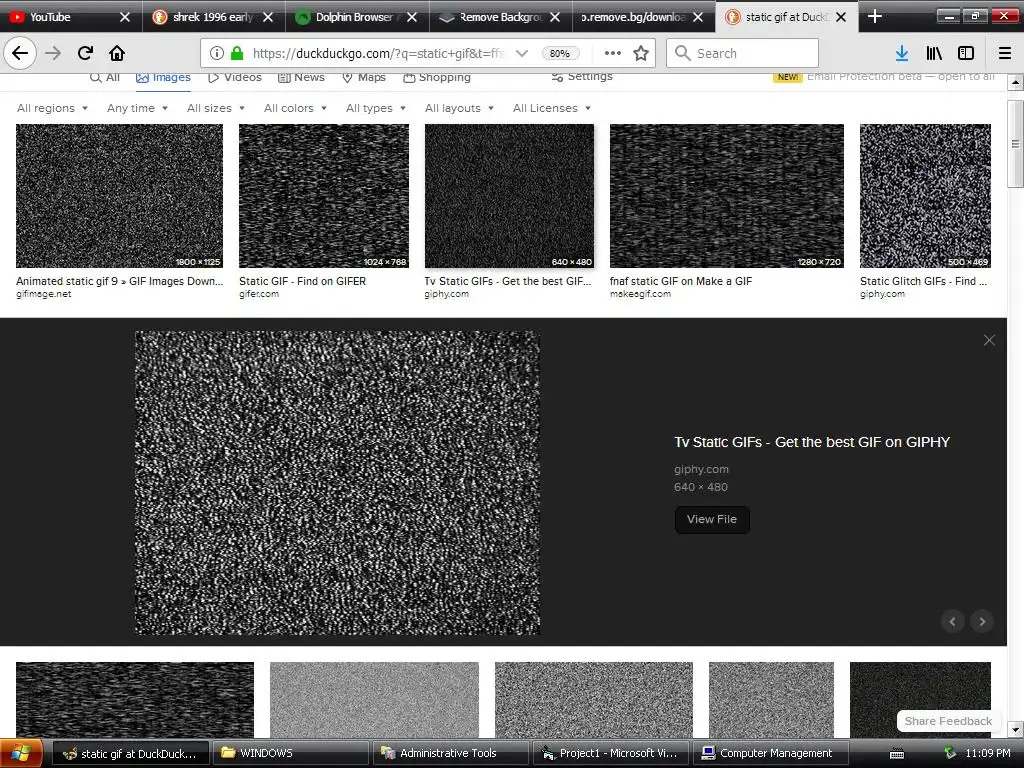The height and width of the screenshot is (768, 1024).
Task: Open the All regions filter
Action: [x=52, y=108]
